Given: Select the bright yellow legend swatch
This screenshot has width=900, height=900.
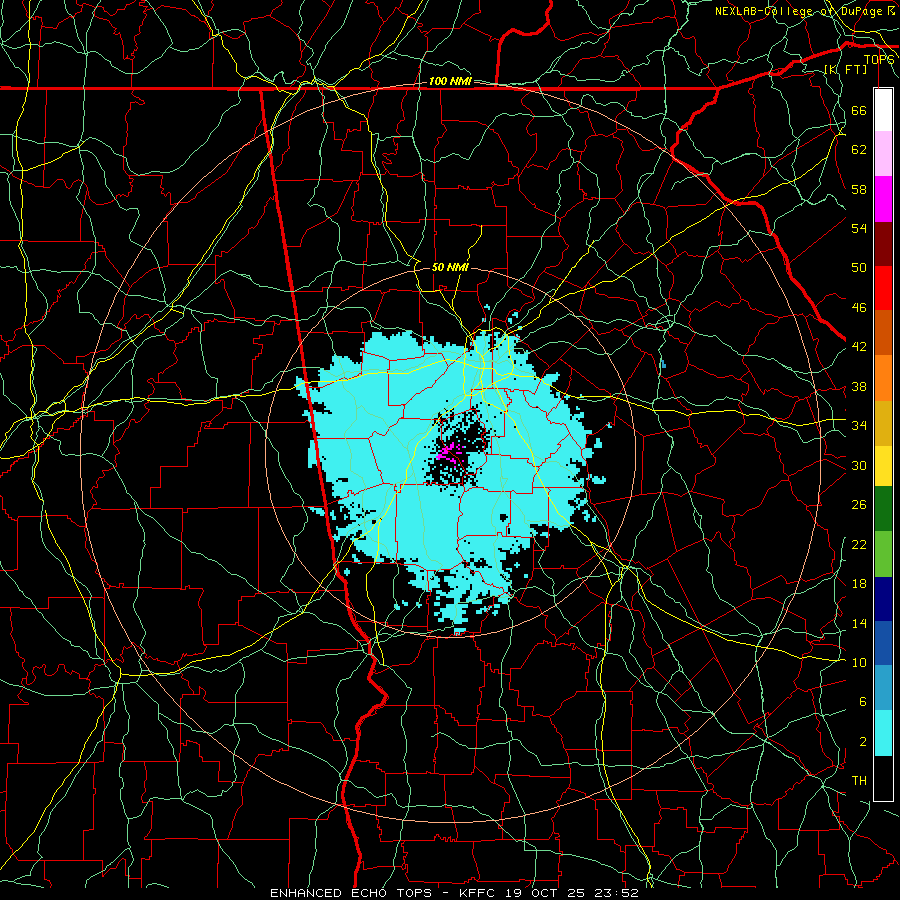Looking at the screenshot, I should (883, 466).
